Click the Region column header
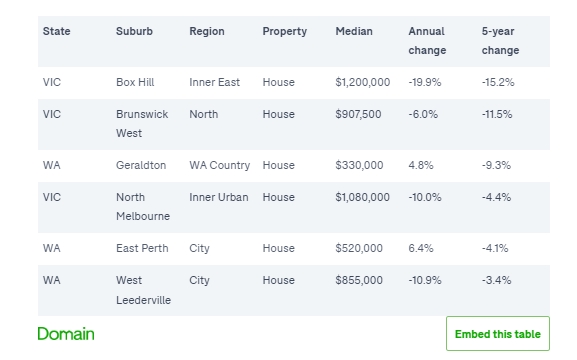The height and width of the screenshot is (360, 577). (x=207, y=31)
